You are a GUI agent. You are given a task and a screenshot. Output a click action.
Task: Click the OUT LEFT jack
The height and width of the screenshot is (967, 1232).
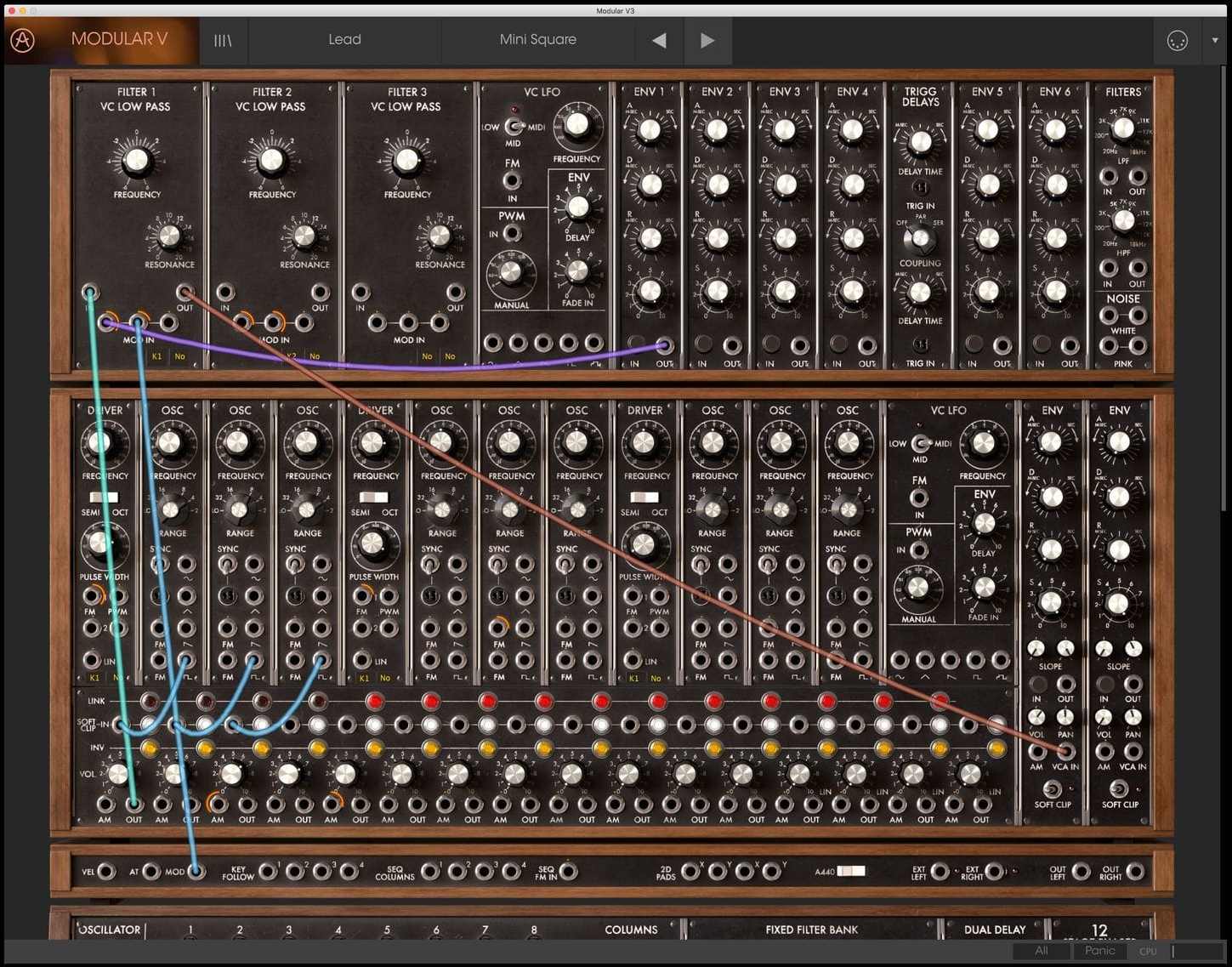(x=1081, y=871)
